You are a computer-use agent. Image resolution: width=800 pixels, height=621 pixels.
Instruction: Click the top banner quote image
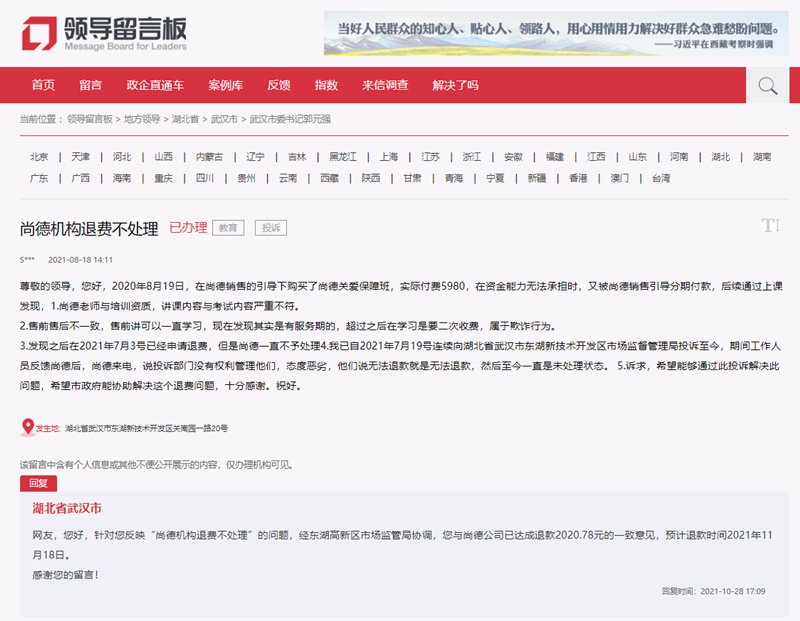pyautogui.click(x=556, y=33)
